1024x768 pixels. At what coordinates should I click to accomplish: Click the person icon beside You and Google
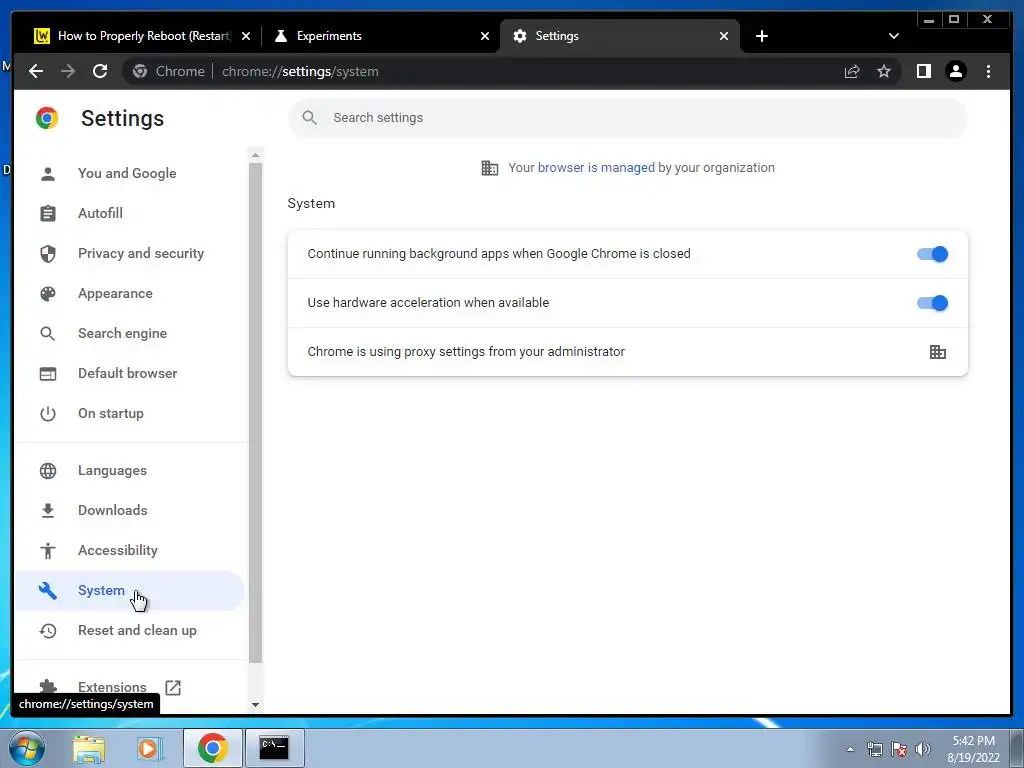coord(48,174)
